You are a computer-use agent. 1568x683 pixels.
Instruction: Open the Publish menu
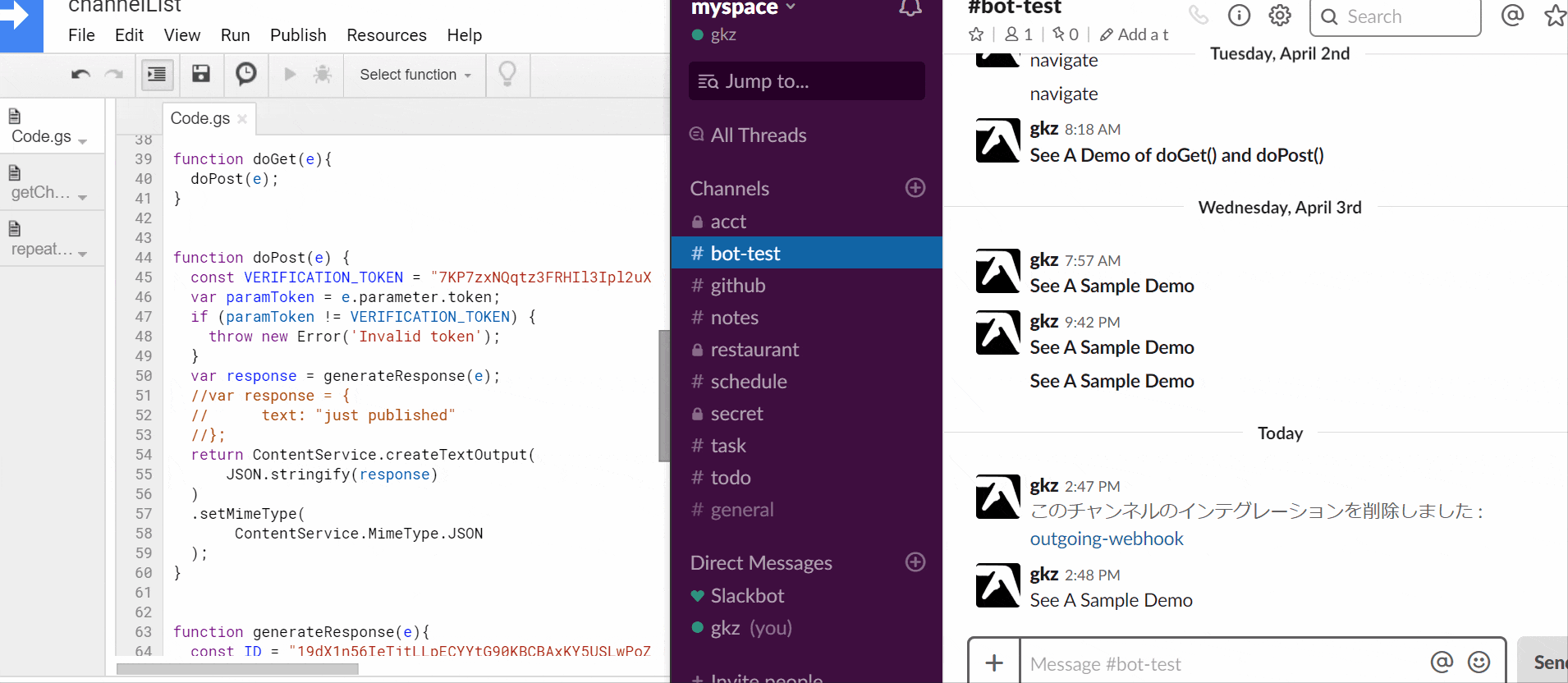tap(298, 35)
